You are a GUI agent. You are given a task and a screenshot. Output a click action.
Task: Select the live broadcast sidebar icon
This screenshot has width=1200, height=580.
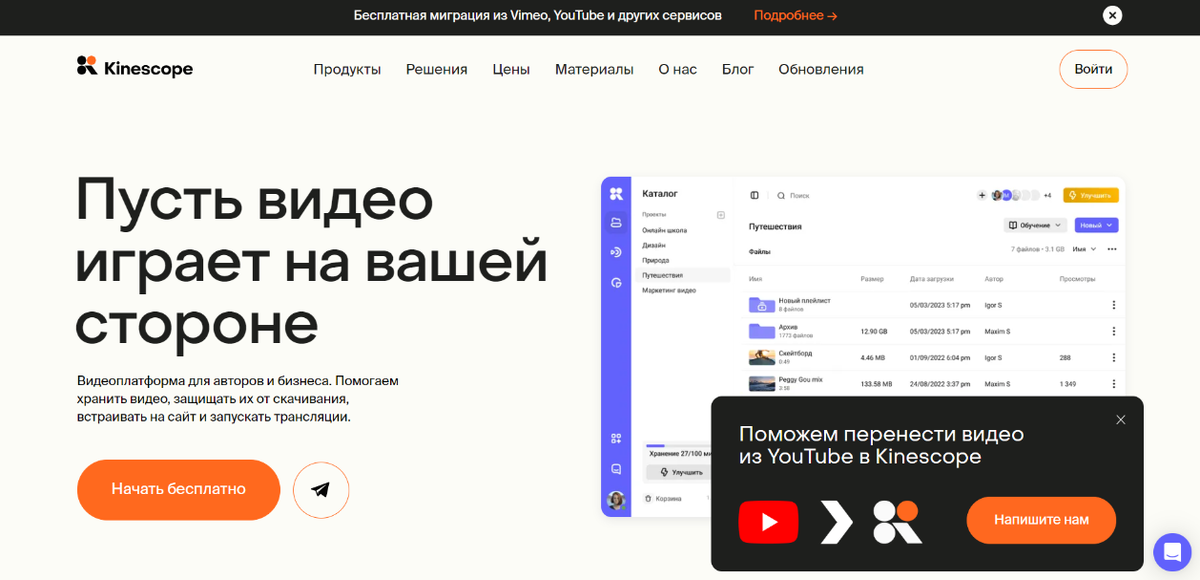tap(616, 252)
